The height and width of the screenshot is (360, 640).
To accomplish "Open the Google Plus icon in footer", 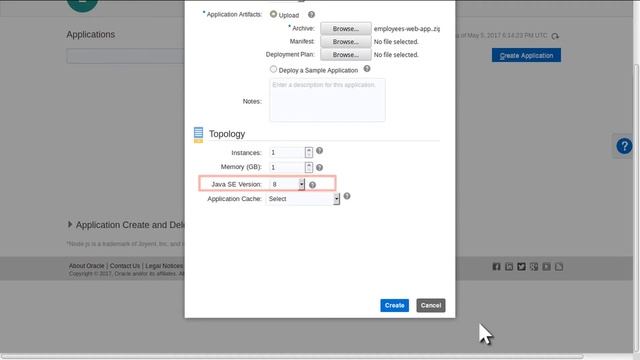I will click(x=534, y=267).
